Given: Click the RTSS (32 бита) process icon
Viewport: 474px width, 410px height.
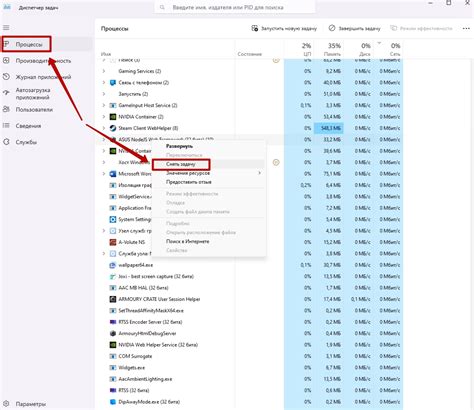Looking at the screenshot, I should click(113, 390).
